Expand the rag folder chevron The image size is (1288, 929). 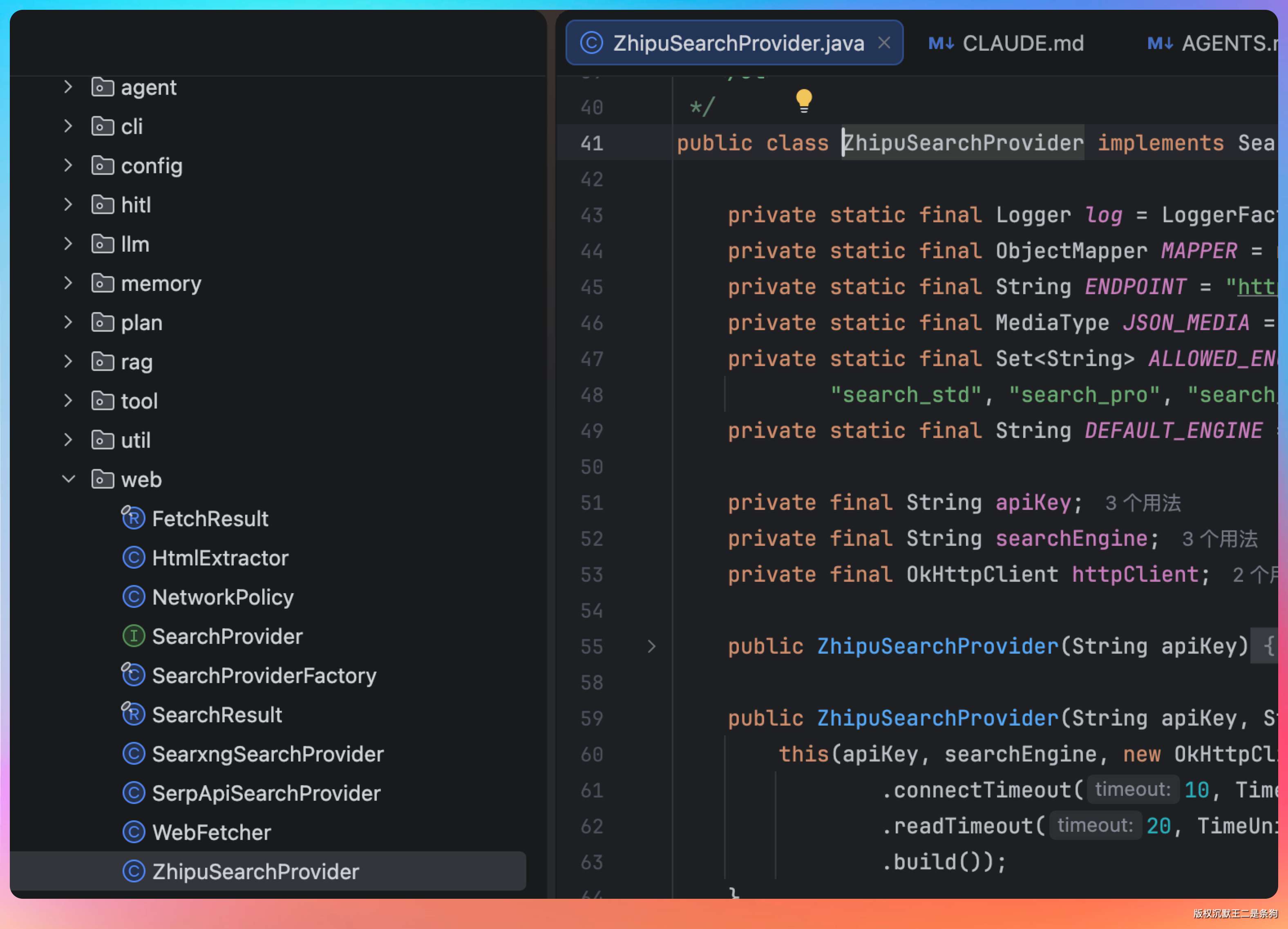[x=68, y=361]
